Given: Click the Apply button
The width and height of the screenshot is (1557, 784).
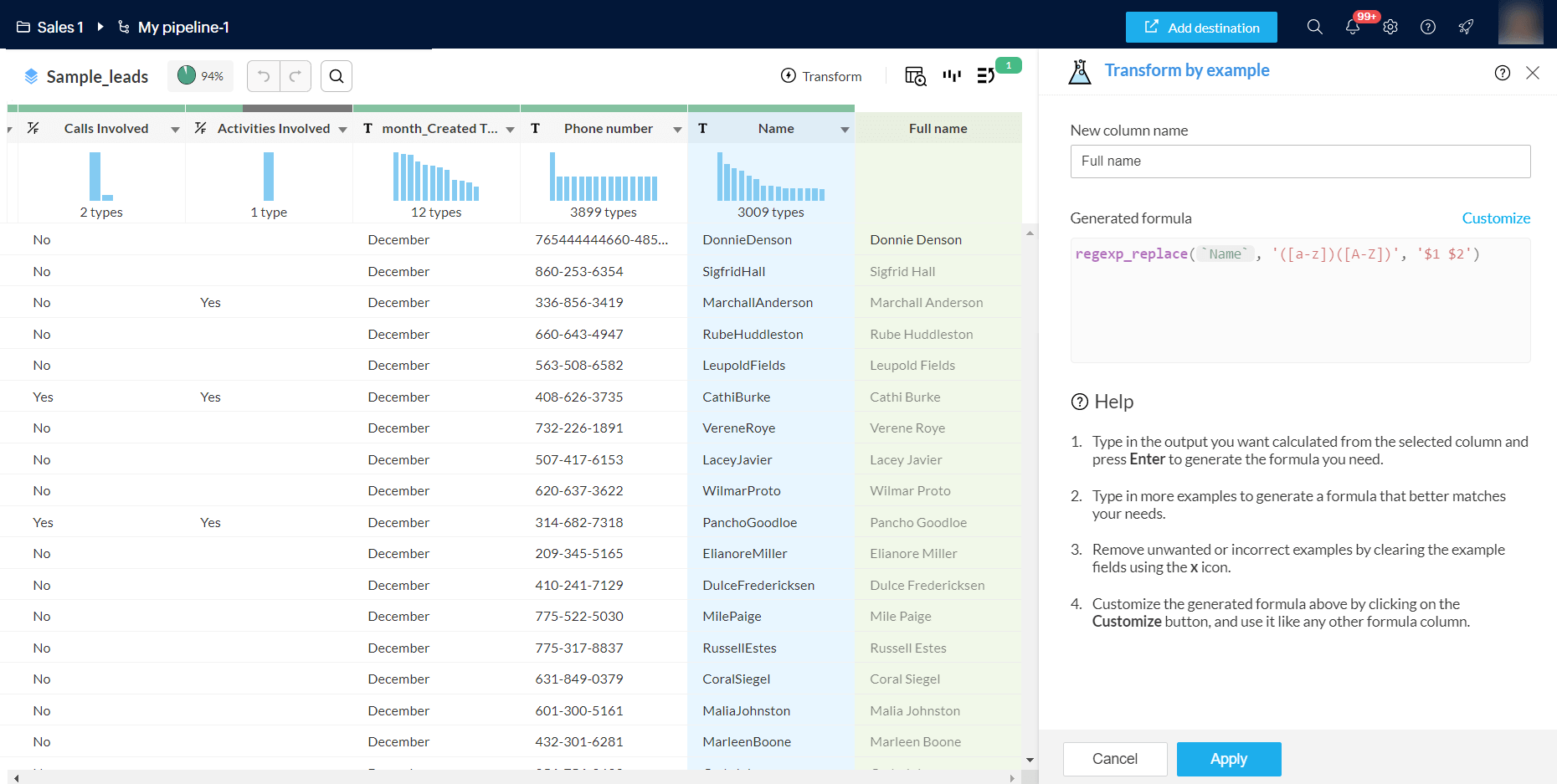Looking at the screenshot, I should (1228, 759).
